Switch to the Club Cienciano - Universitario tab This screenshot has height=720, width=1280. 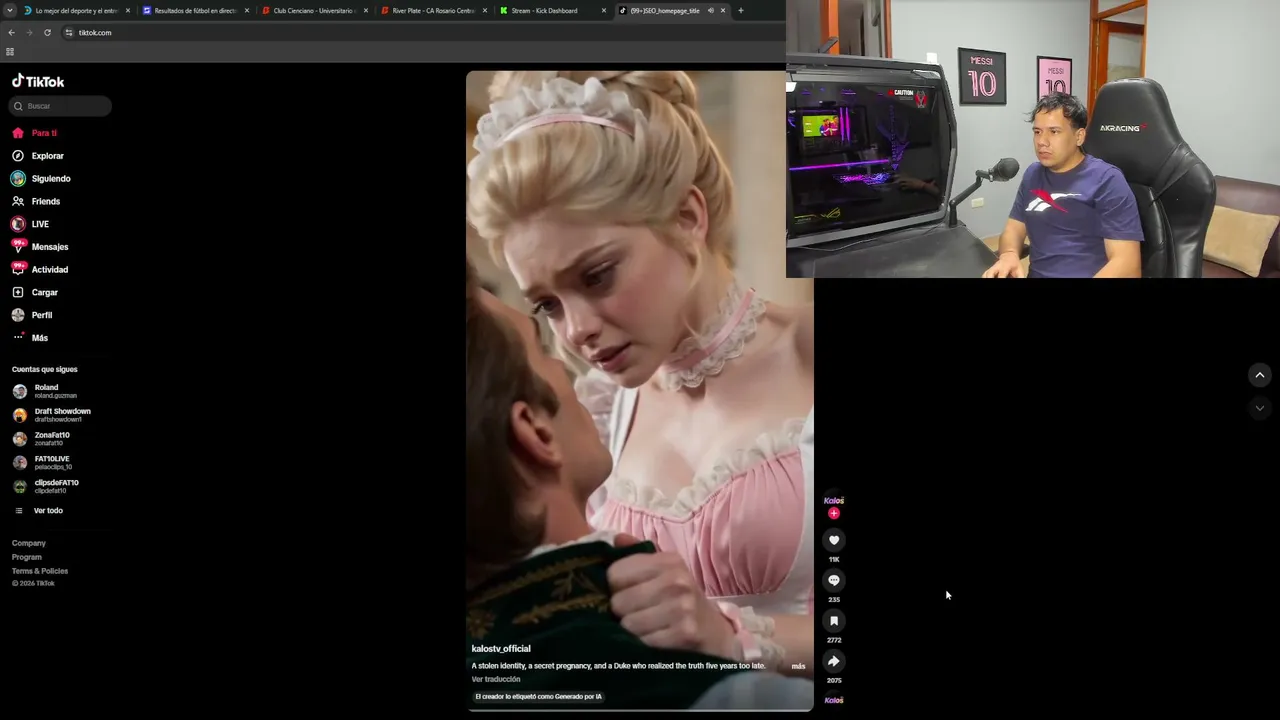point(315,11)
